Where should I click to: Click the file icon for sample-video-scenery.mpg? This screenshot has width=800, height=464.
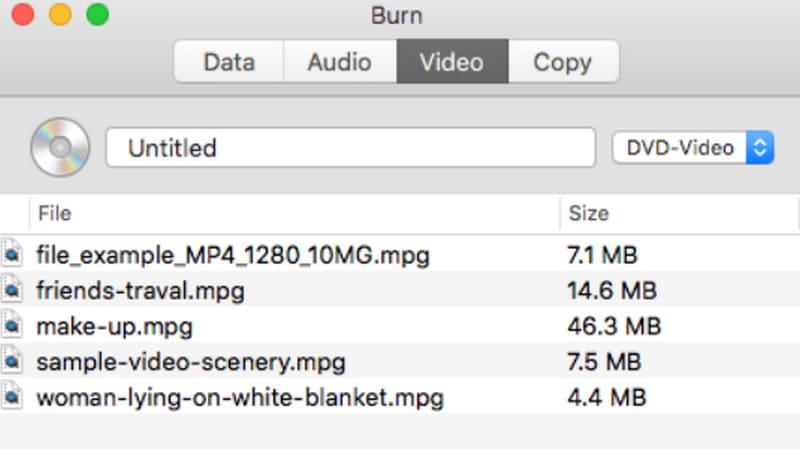coord(12,360)
